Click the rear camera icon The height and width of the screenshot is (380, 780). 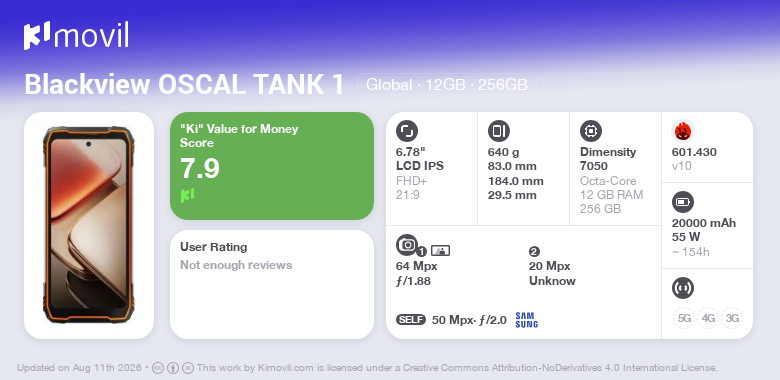[x=406, y=245]
